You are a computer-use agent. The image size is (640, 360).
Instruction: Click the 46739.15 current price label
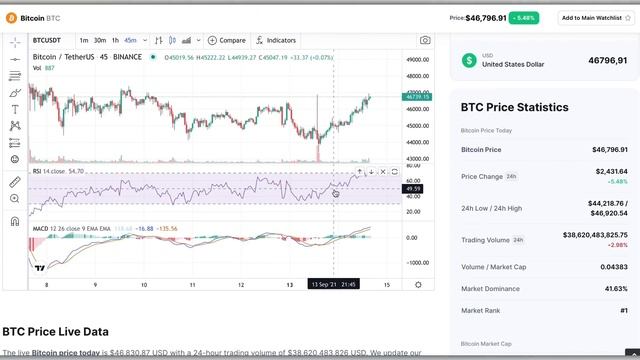tap(417, 97)
